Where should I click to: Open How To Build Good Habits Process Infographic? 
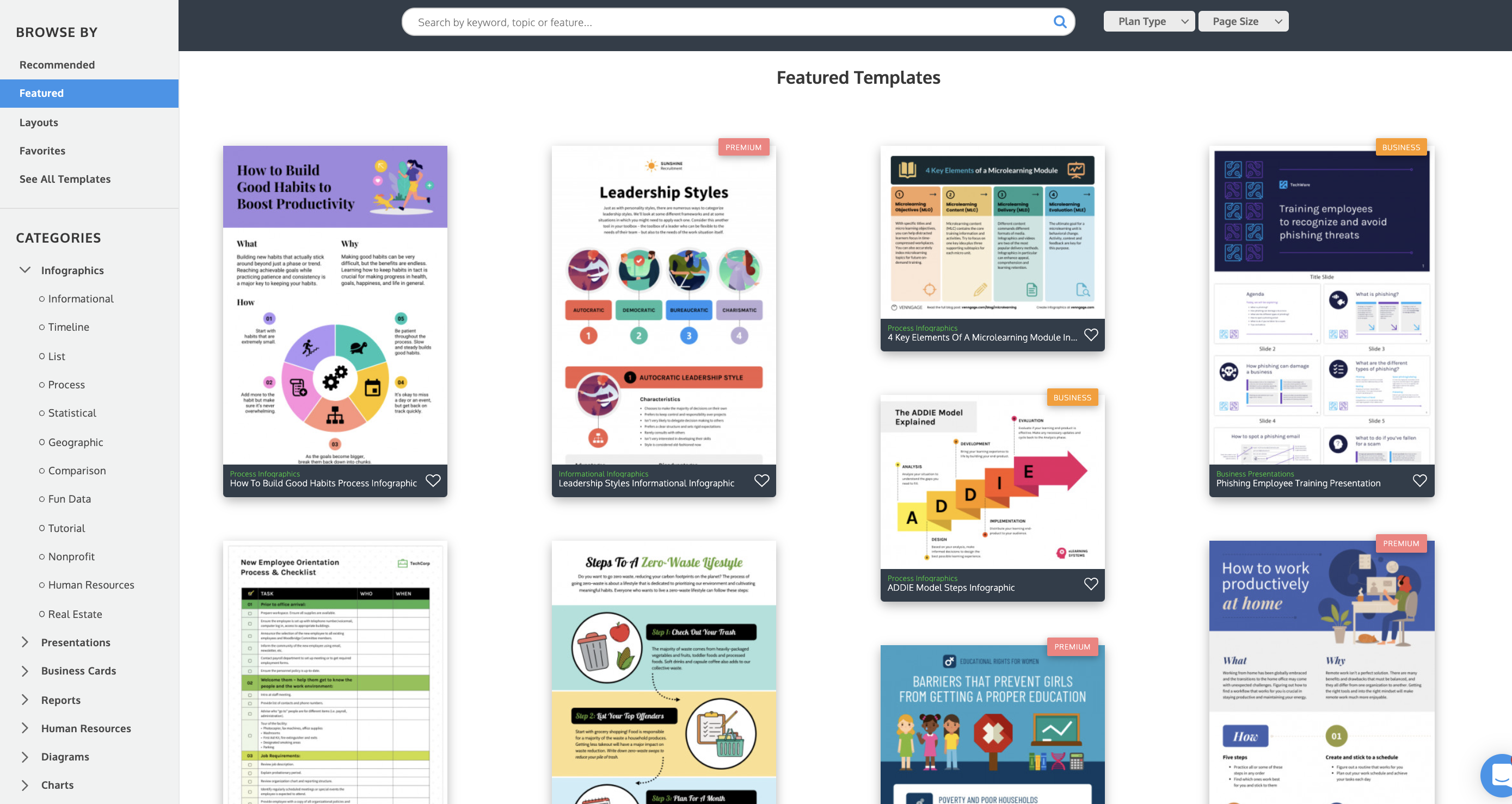[x=335, y=320]
